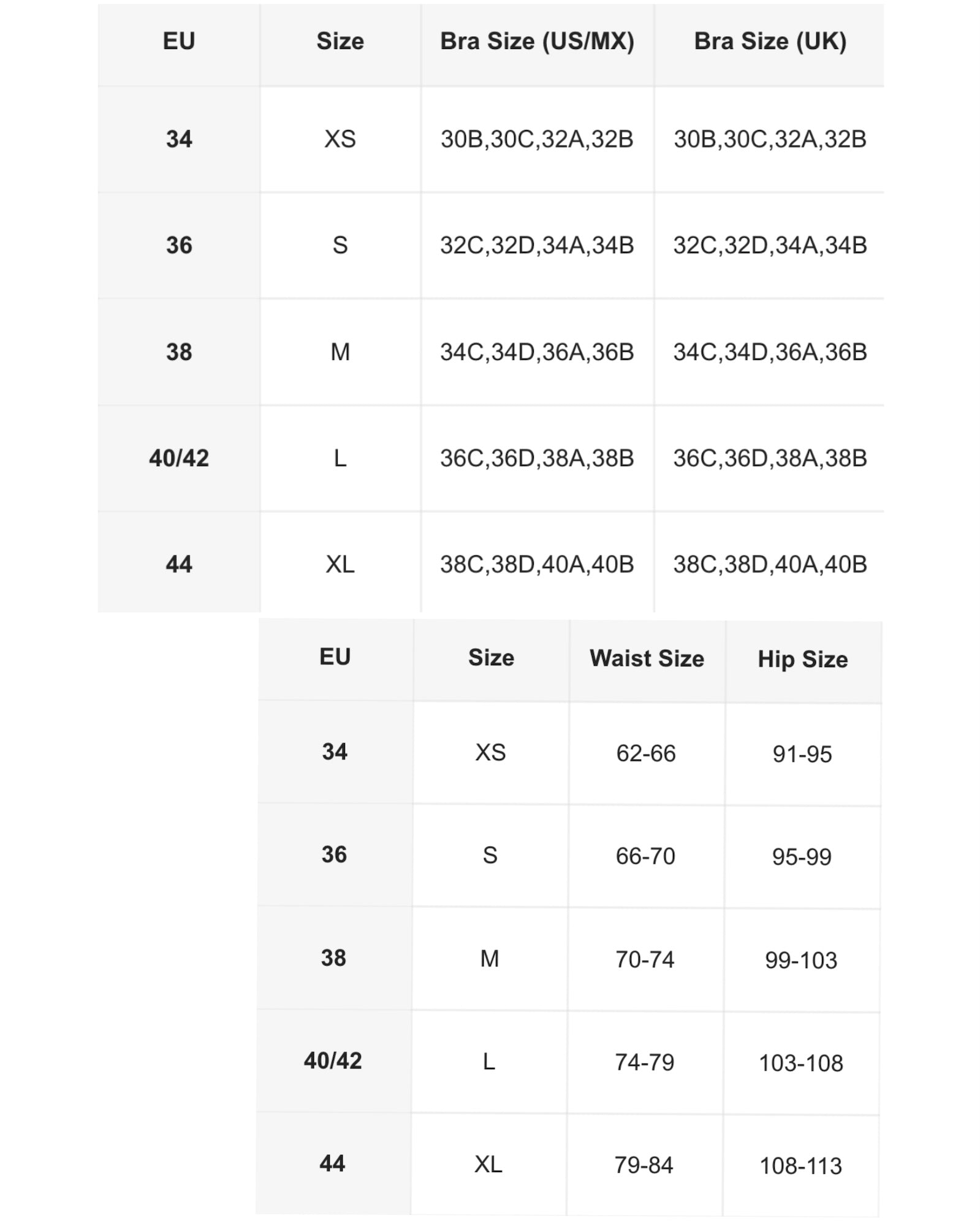This screenshot has width=980, height=1226.
Task: Select waist size value 79-84
Action: click(644, 1165)
